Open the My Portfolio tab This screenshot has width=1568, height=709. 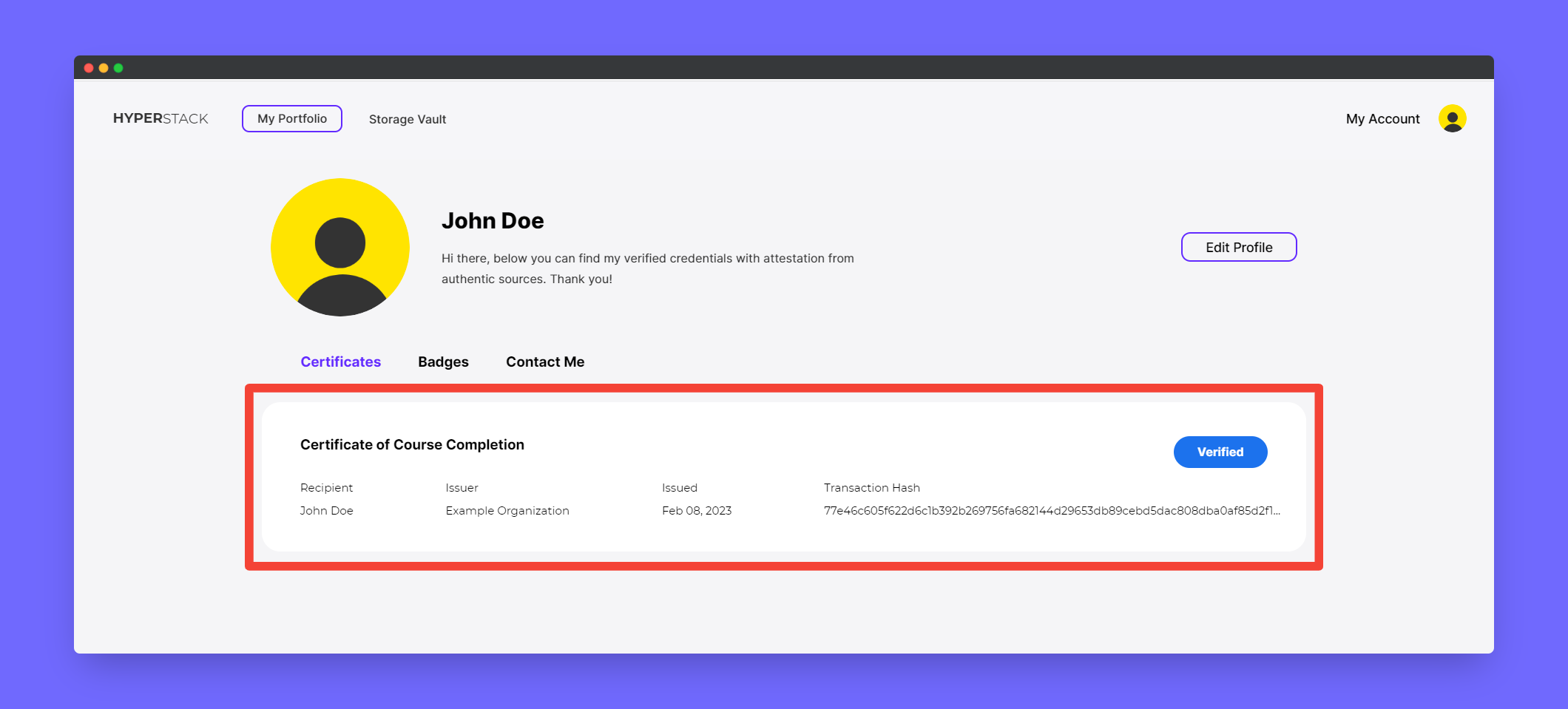tap(292, 118)
